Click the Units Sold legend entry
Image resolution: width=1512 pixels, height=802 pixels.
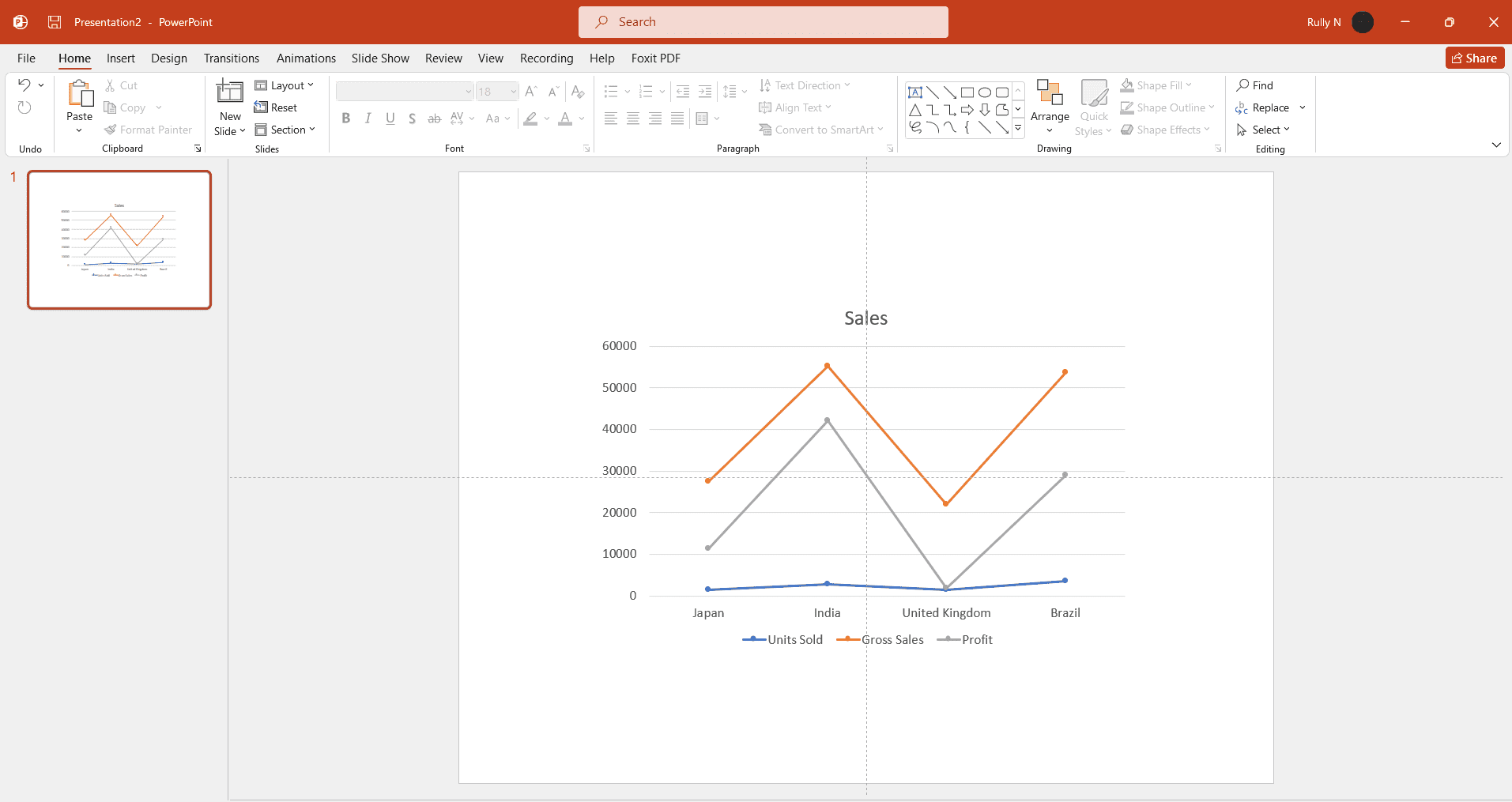(x=783, y=640)
